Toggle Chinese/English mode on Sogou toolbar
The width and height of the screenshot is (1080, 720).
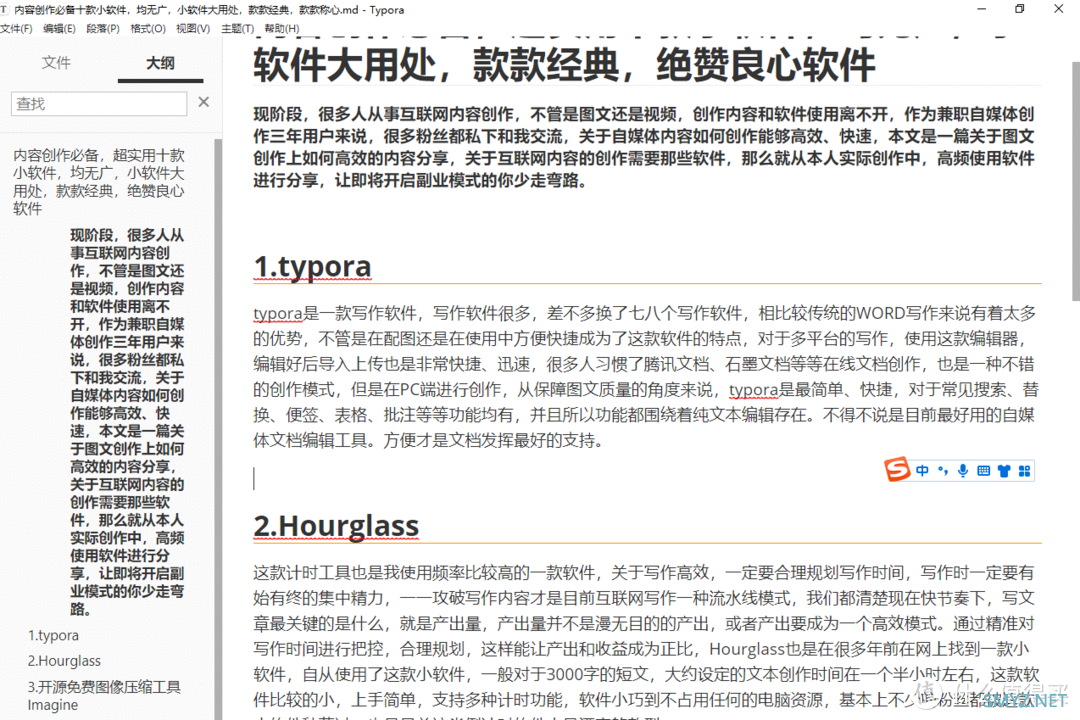click(x=922, y=471)
